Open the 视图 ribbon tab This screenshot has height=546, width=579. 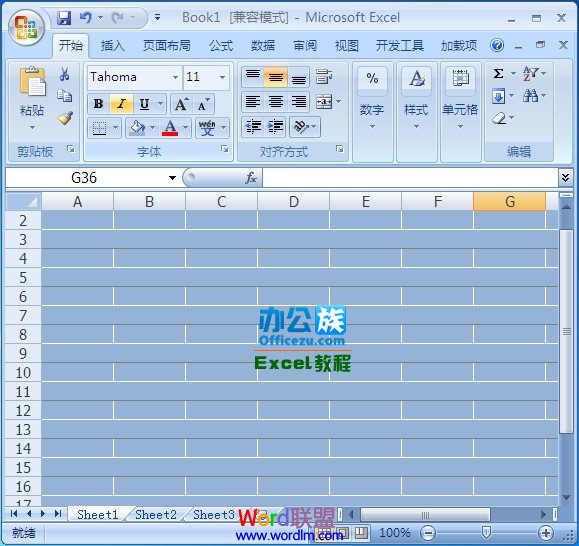(346, 45)
